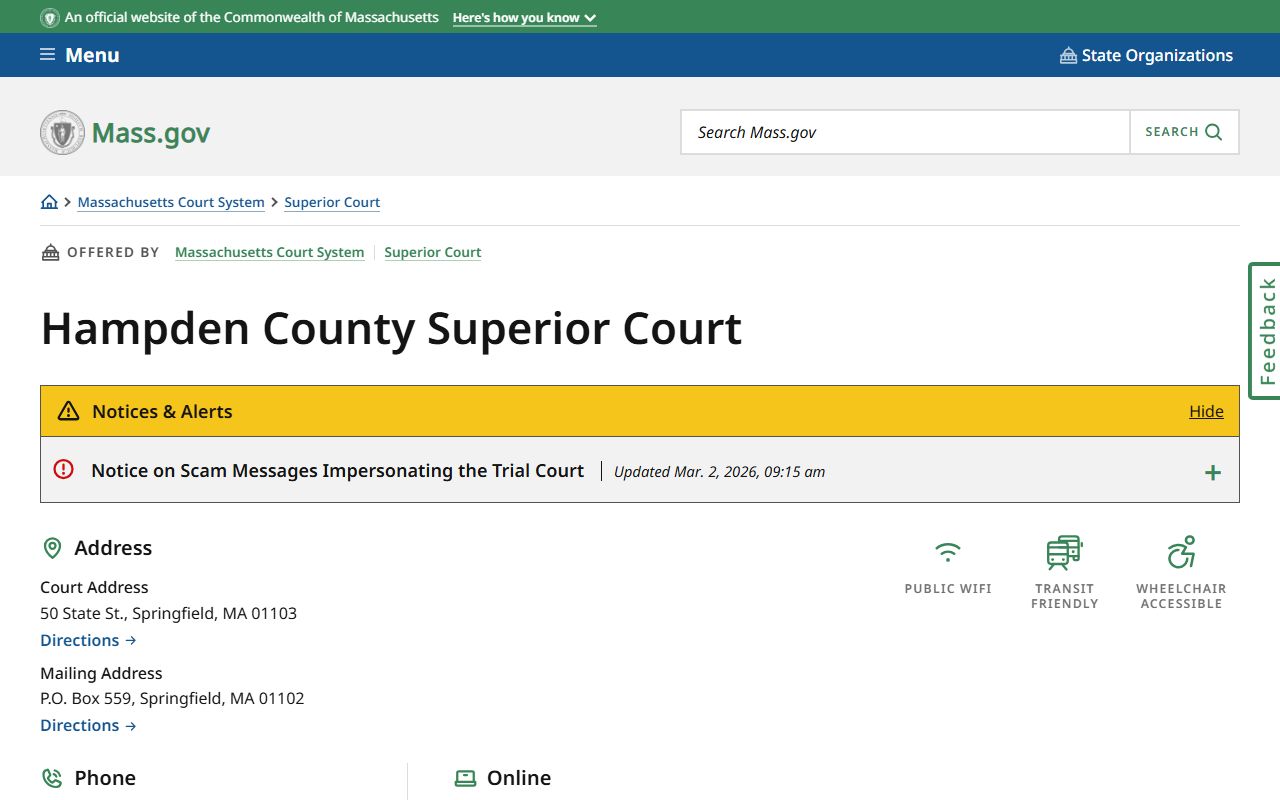Click the WHEELCHAIR ACCESSIBLE label
1280x800 pixels.
click(x=1181, y=596)
